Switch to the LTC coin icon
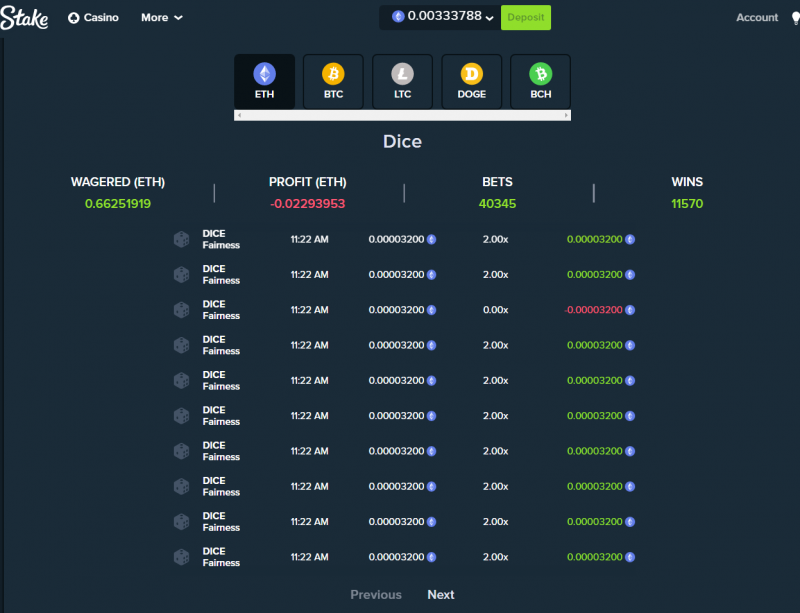800x613 pixels. (403, 74)
